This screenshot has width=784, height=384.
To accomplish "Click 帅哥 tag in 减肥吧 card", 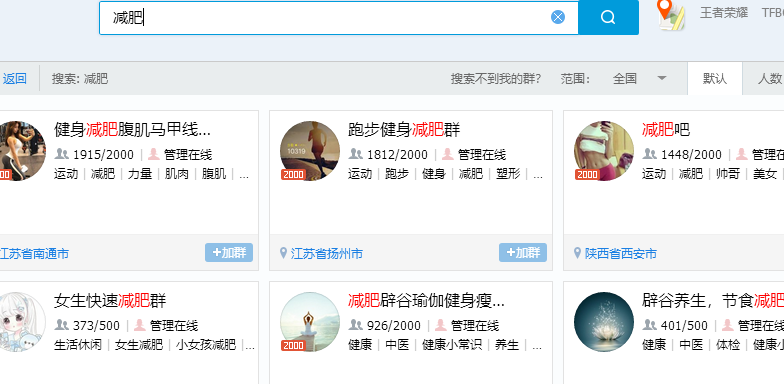I will click(x=728, y=174).
